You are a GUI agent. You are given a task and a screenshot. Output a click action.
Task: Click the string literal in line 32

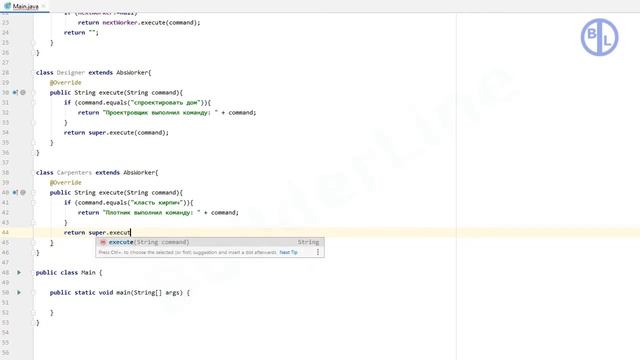(160, 113)
